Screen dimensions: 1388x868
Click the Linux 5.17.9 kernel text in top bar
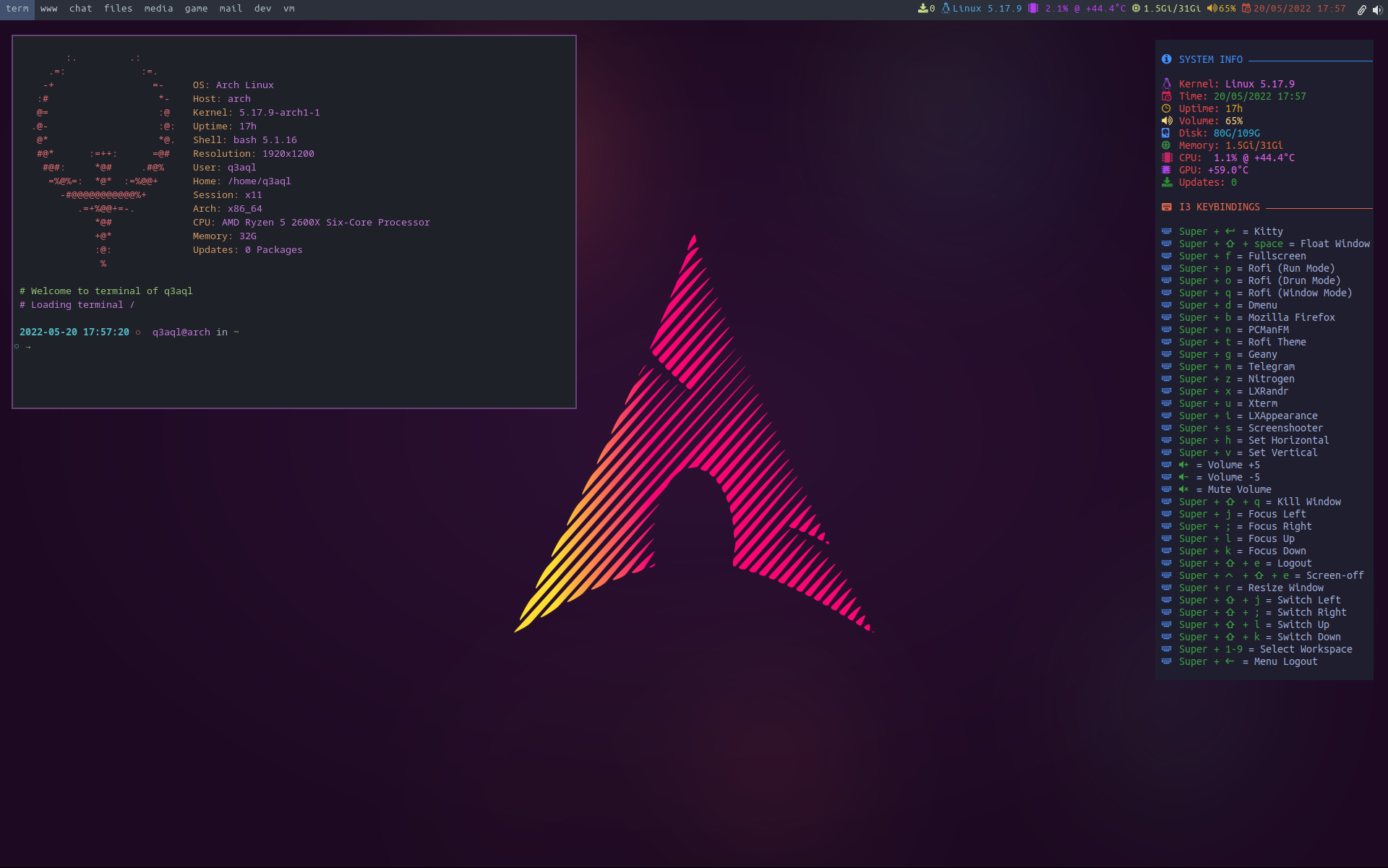[x=988, y=9]
